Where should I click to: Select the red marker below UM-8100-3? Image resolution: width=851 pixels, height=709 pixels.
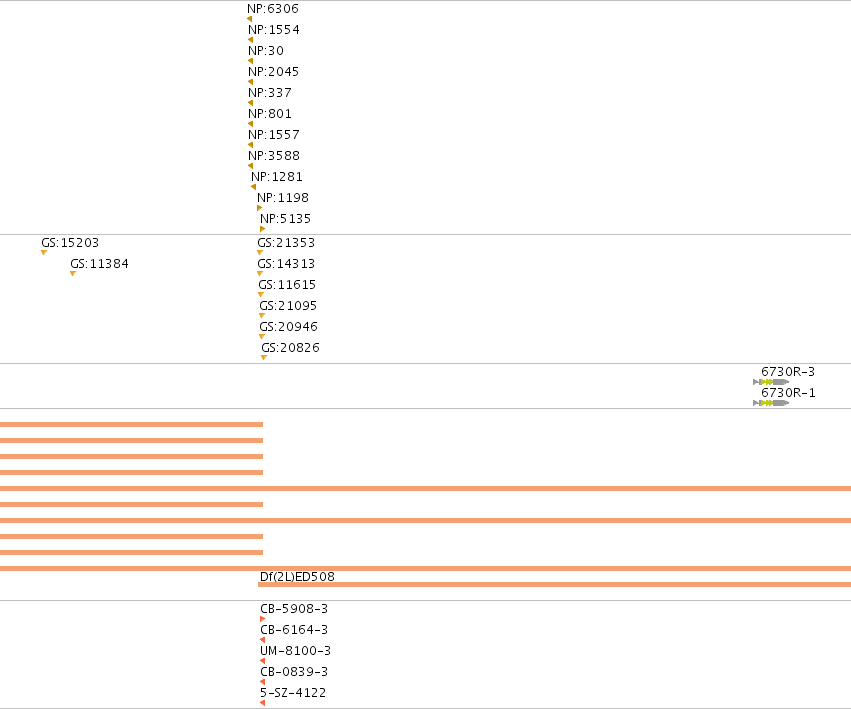click(263, 661)
